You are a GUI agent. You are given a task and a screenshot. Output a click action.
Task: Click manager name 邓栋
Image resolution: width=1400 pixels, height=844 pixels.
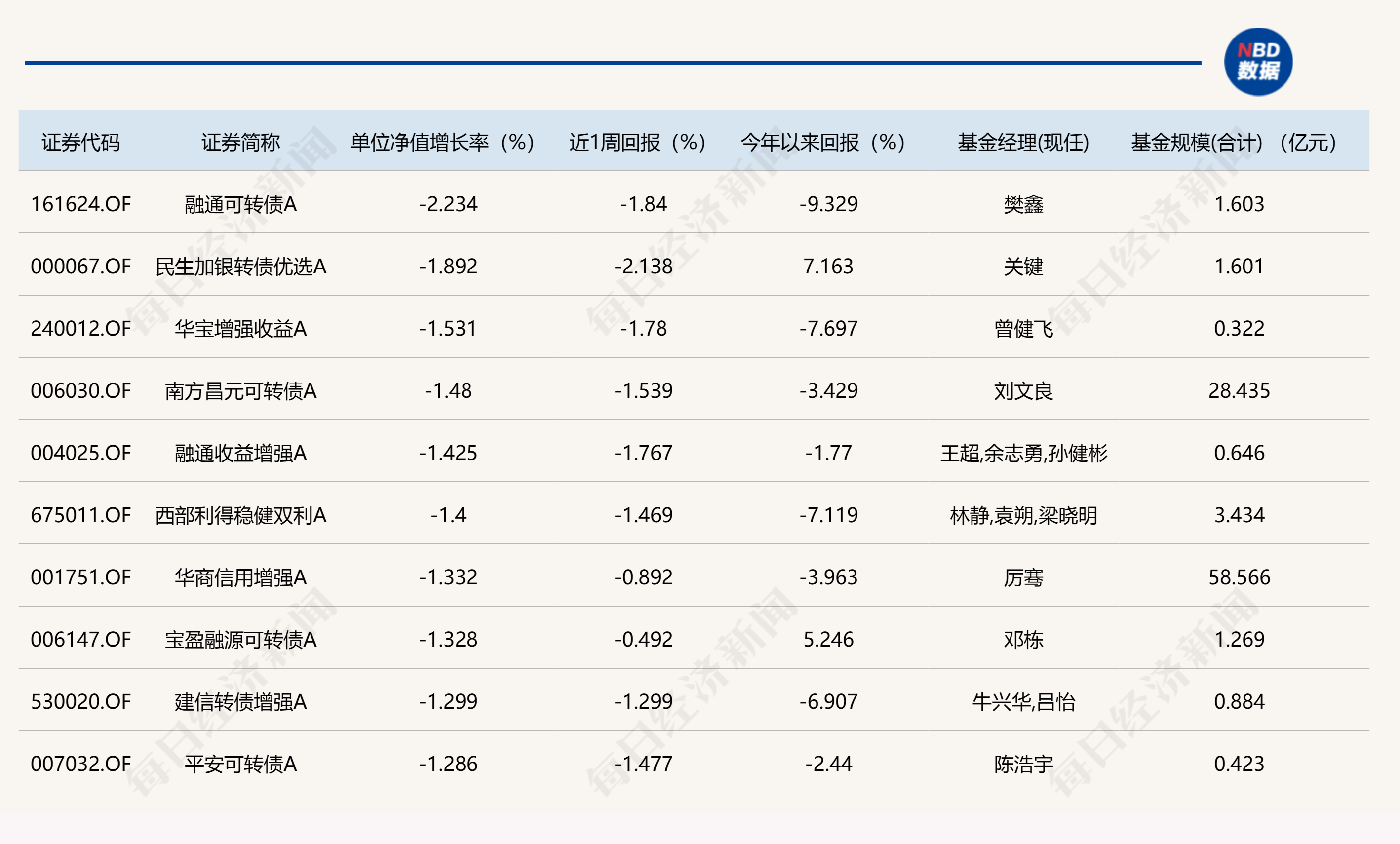click(x=1023, y=640)
